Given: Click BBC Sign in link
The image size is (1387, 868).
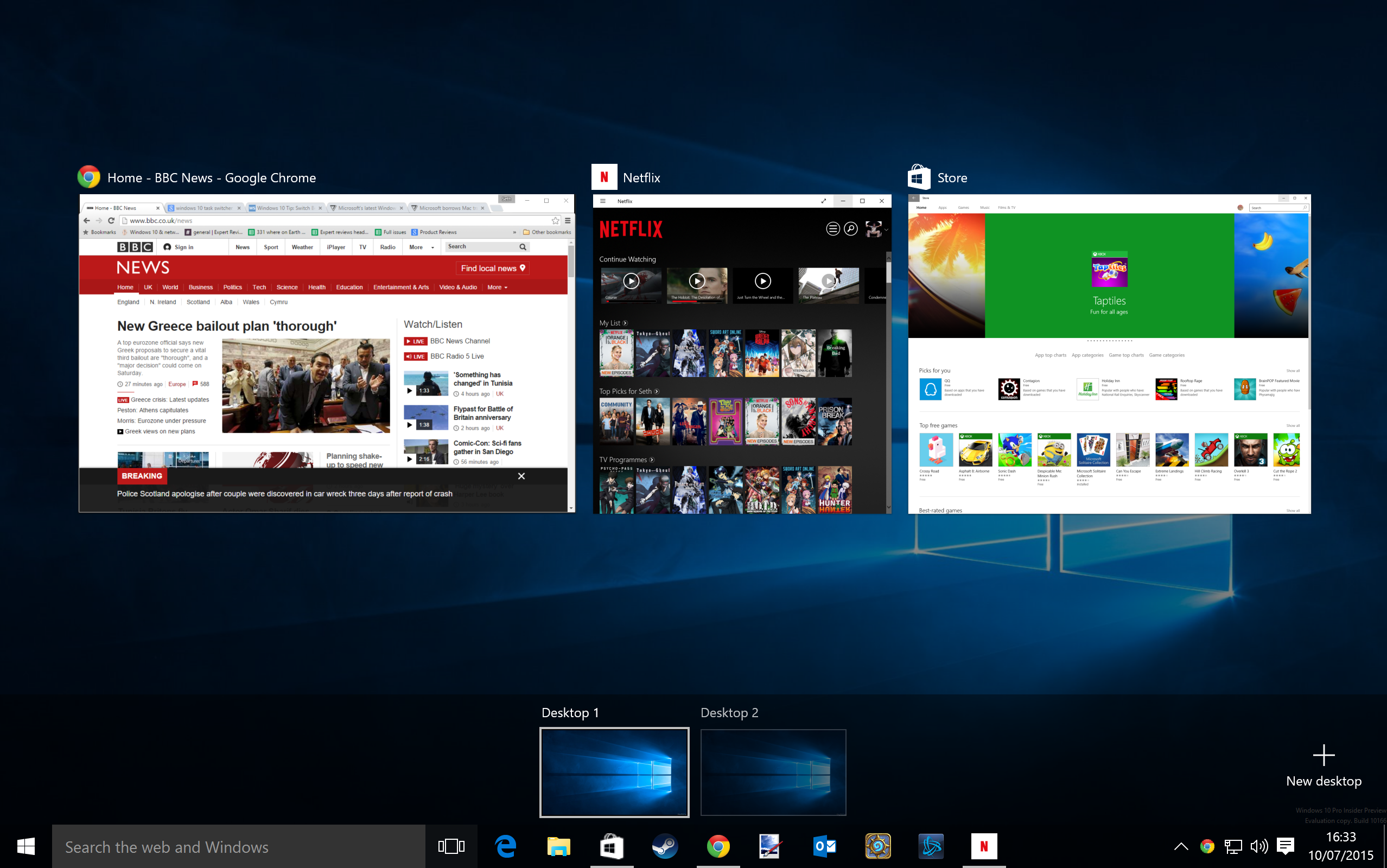Looking at the screenshot, I should [x=179, y=247].
